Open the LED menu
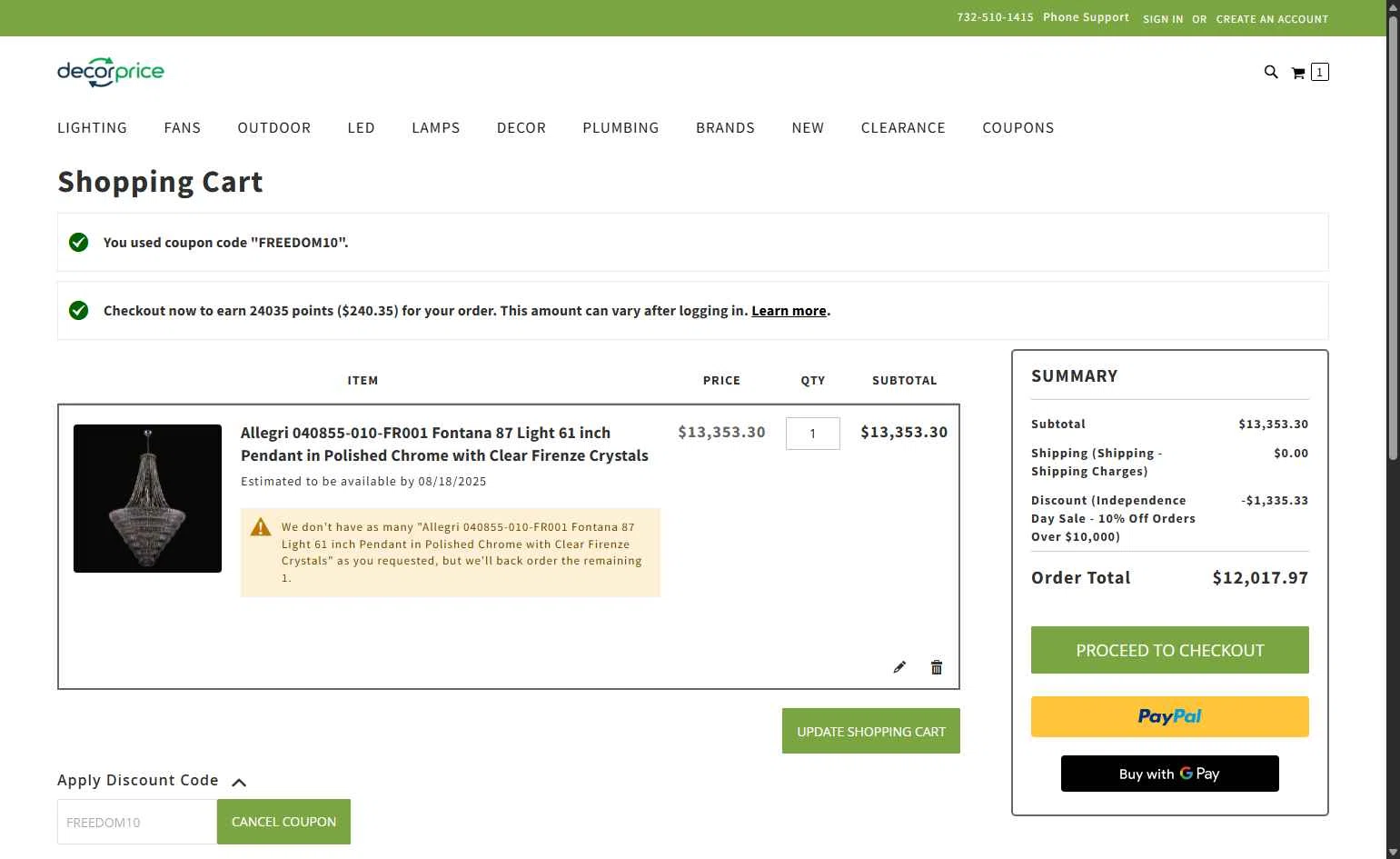1400x859 pixels. [x=362, y=128]
